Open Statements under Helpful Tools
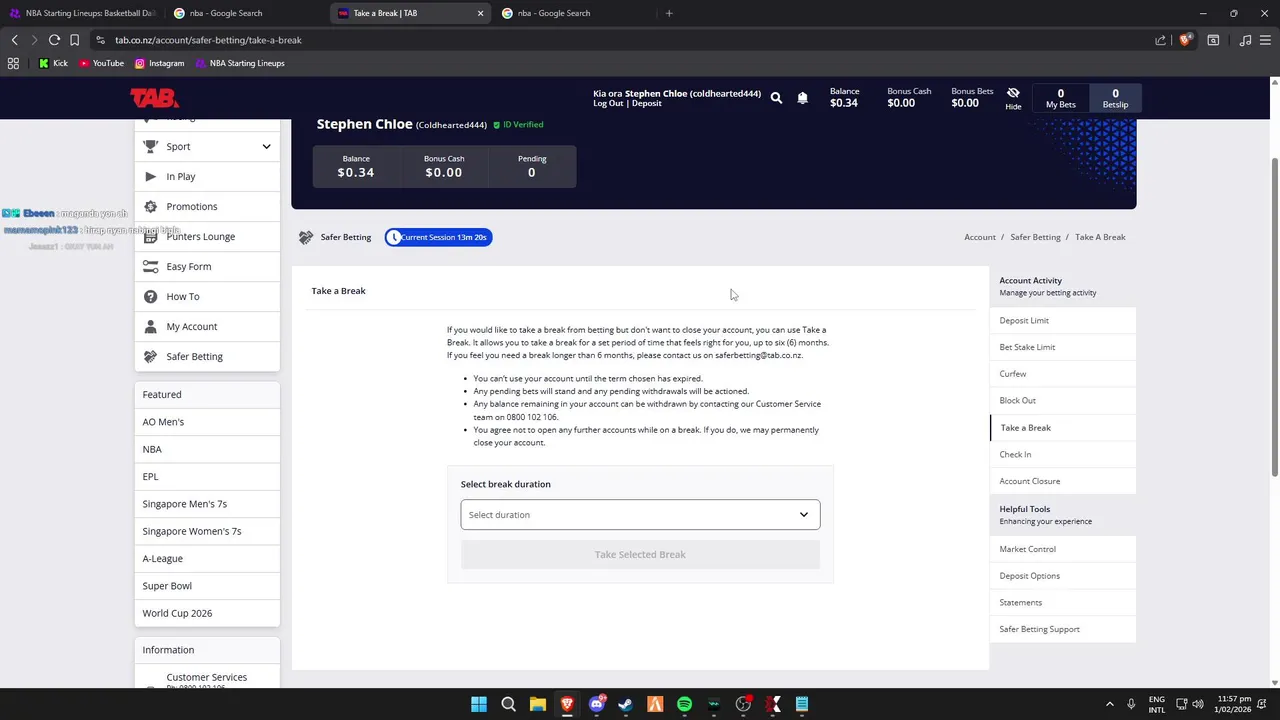 tap(1063, 602)
